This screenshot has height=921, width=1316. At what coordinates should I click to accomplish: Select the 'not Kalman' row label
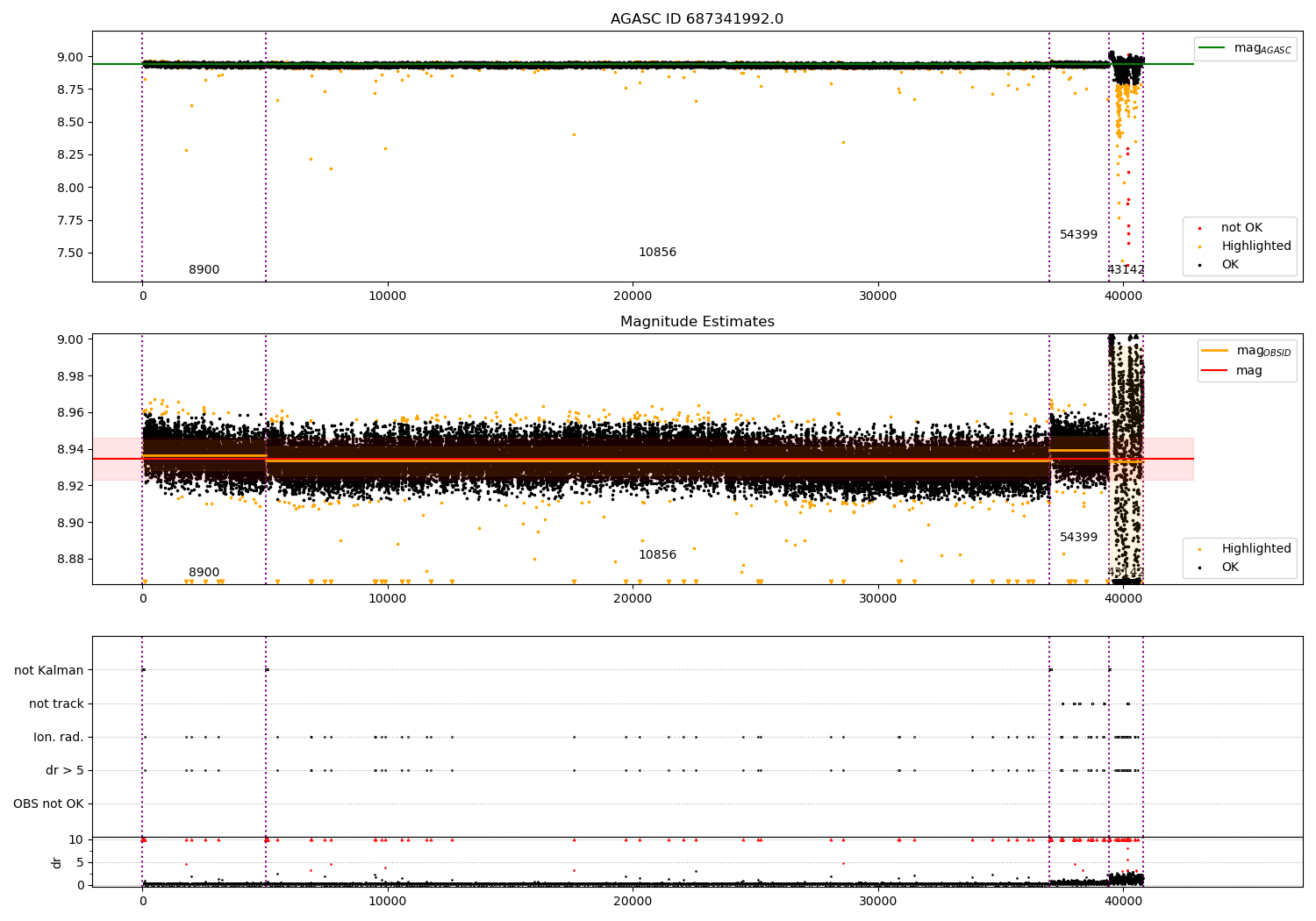[49, 670]
